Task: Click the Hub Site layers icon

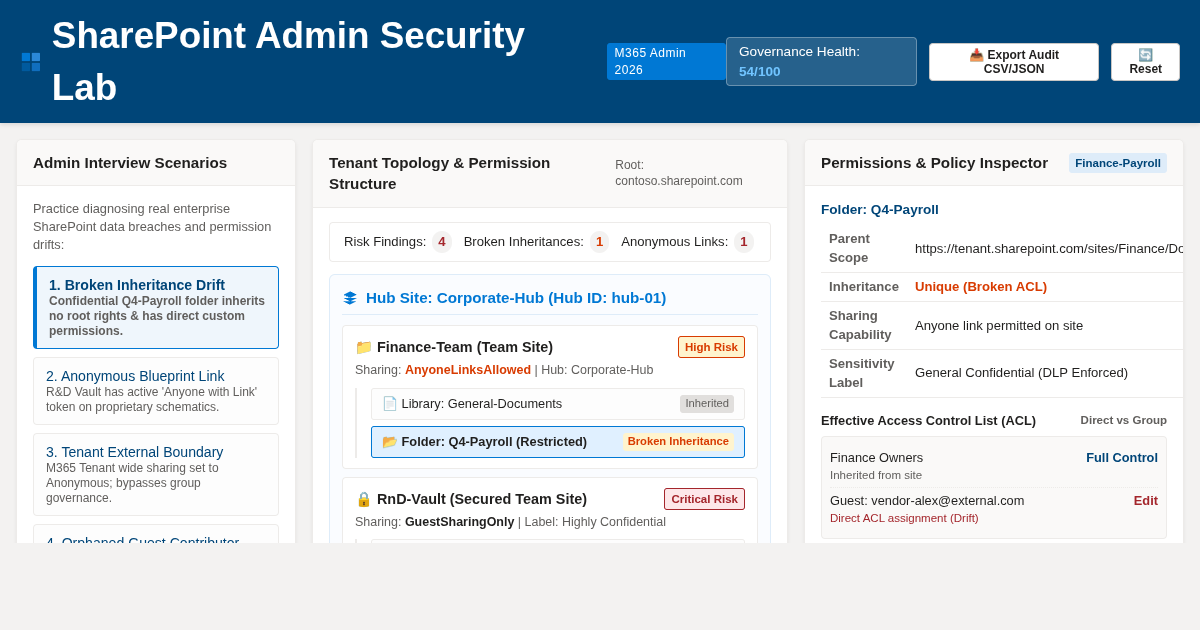Action: point(350,298)
